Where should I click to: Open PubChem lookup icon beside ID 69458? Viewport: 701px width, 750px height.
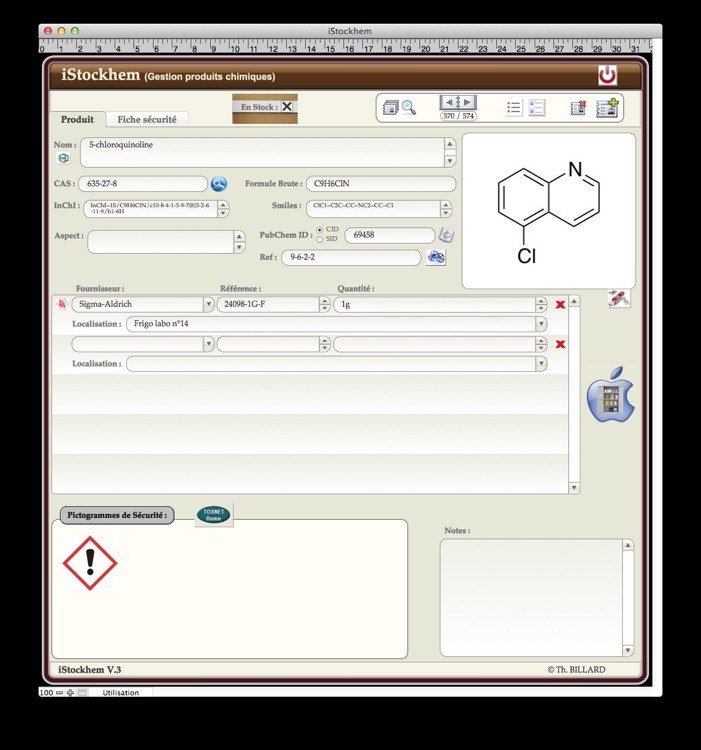(446, 235)
